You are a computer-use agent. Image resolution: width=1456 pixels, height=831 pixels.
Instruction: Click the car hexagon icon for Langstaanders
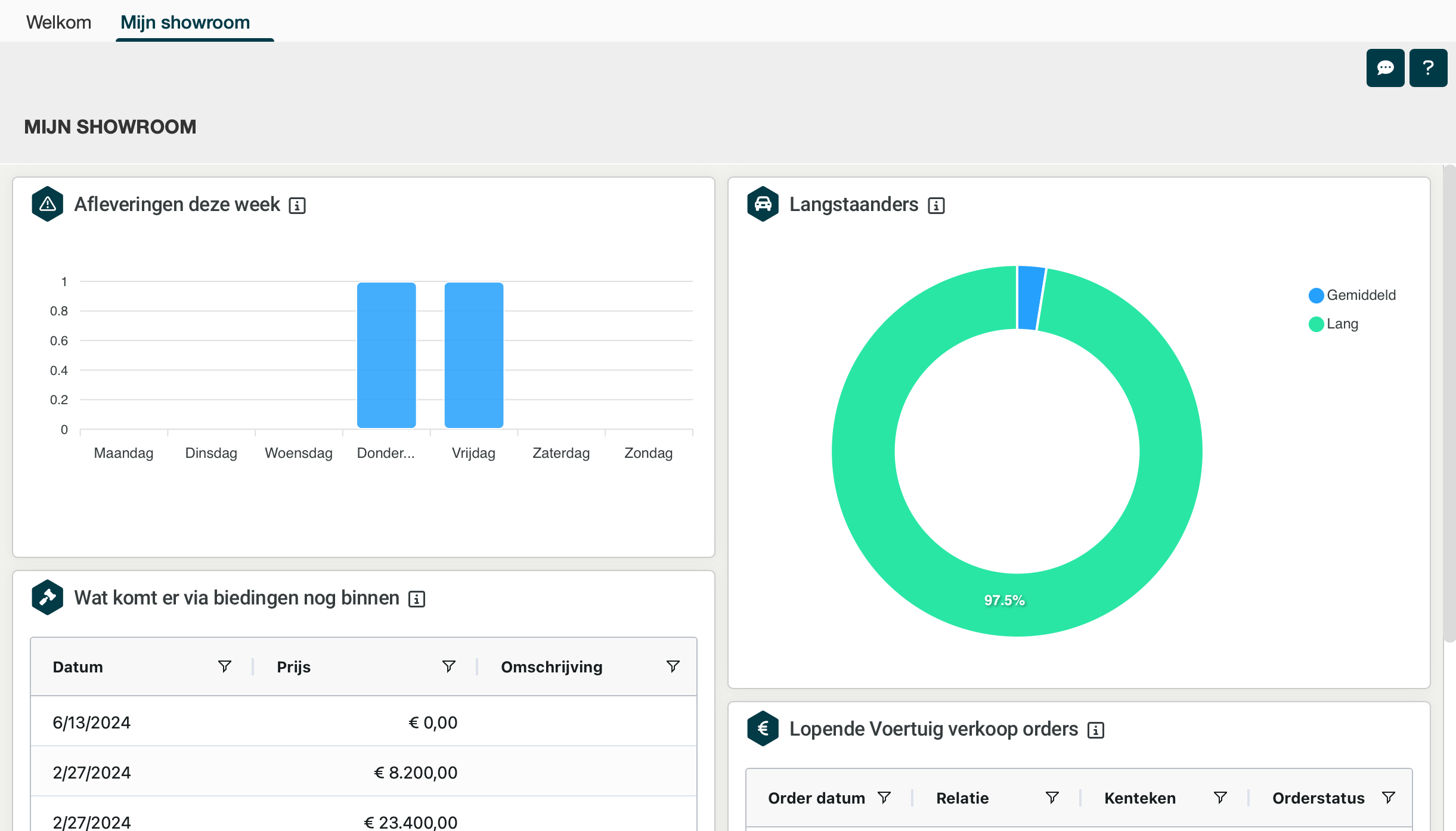763,204
